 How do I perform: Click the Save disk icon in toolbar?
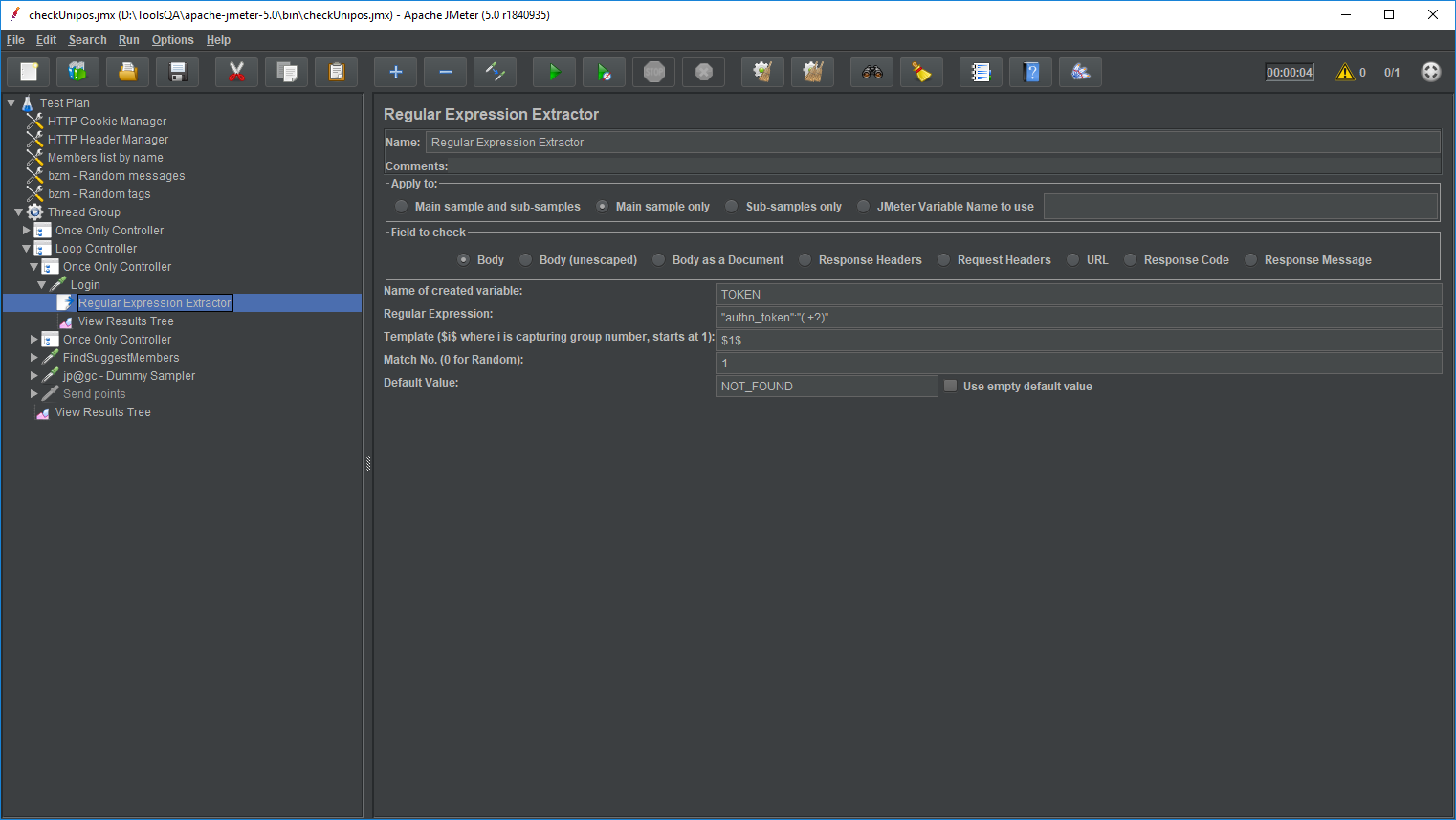[177, 73]
